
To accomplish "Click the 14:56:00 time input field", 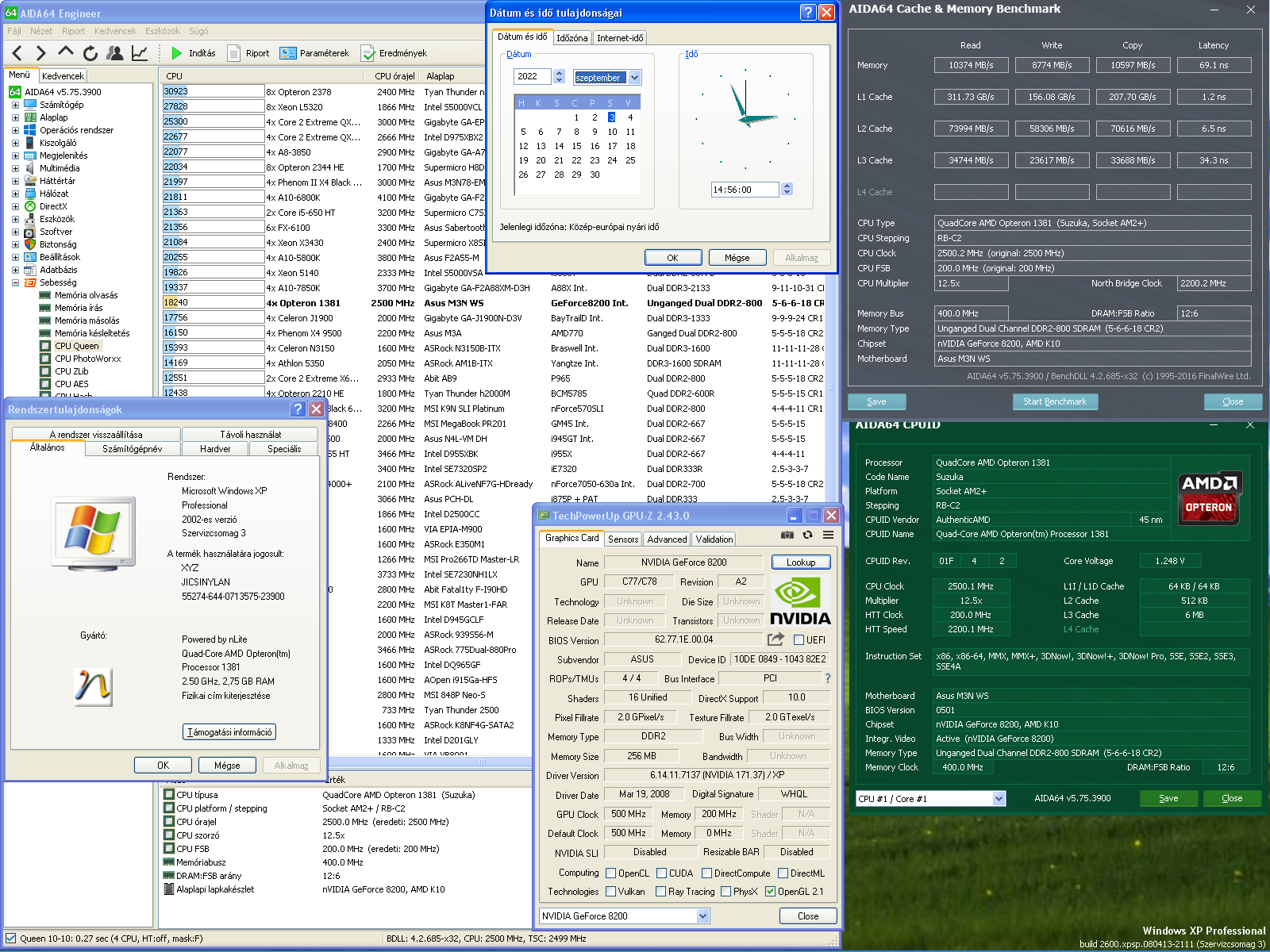I will [745, 190].
